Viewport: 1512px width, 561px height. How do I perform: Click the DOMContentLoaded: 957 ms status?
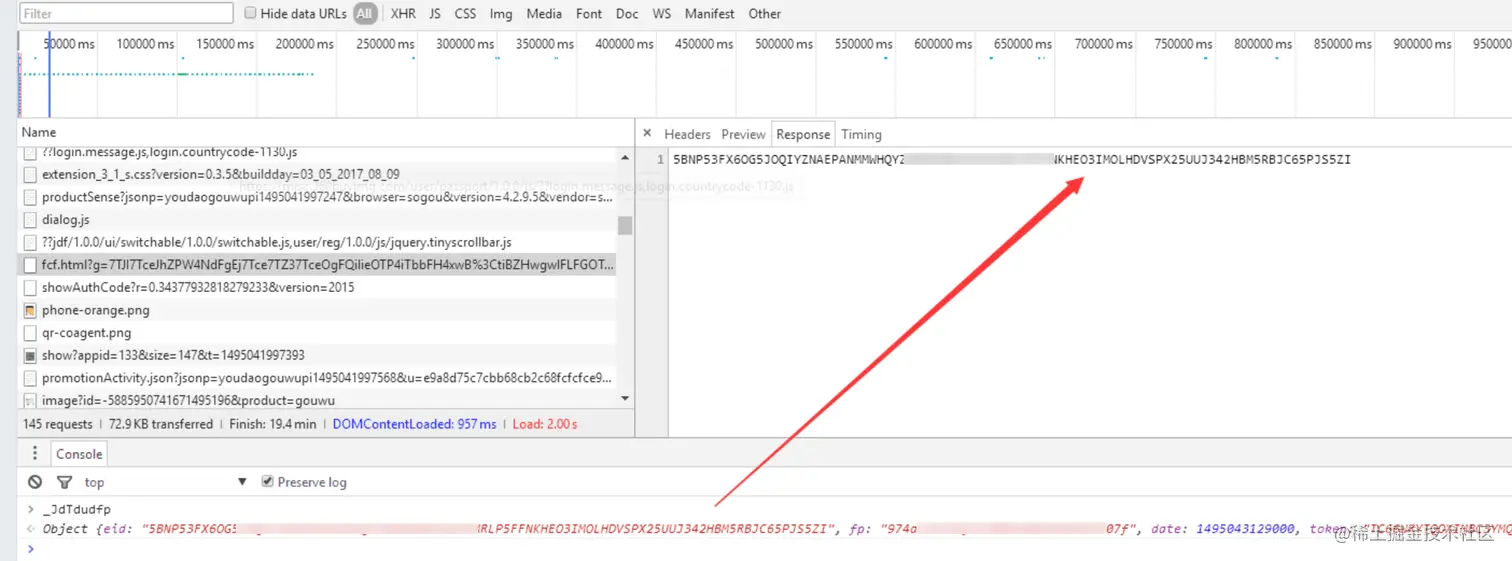[x=415, y=424]
